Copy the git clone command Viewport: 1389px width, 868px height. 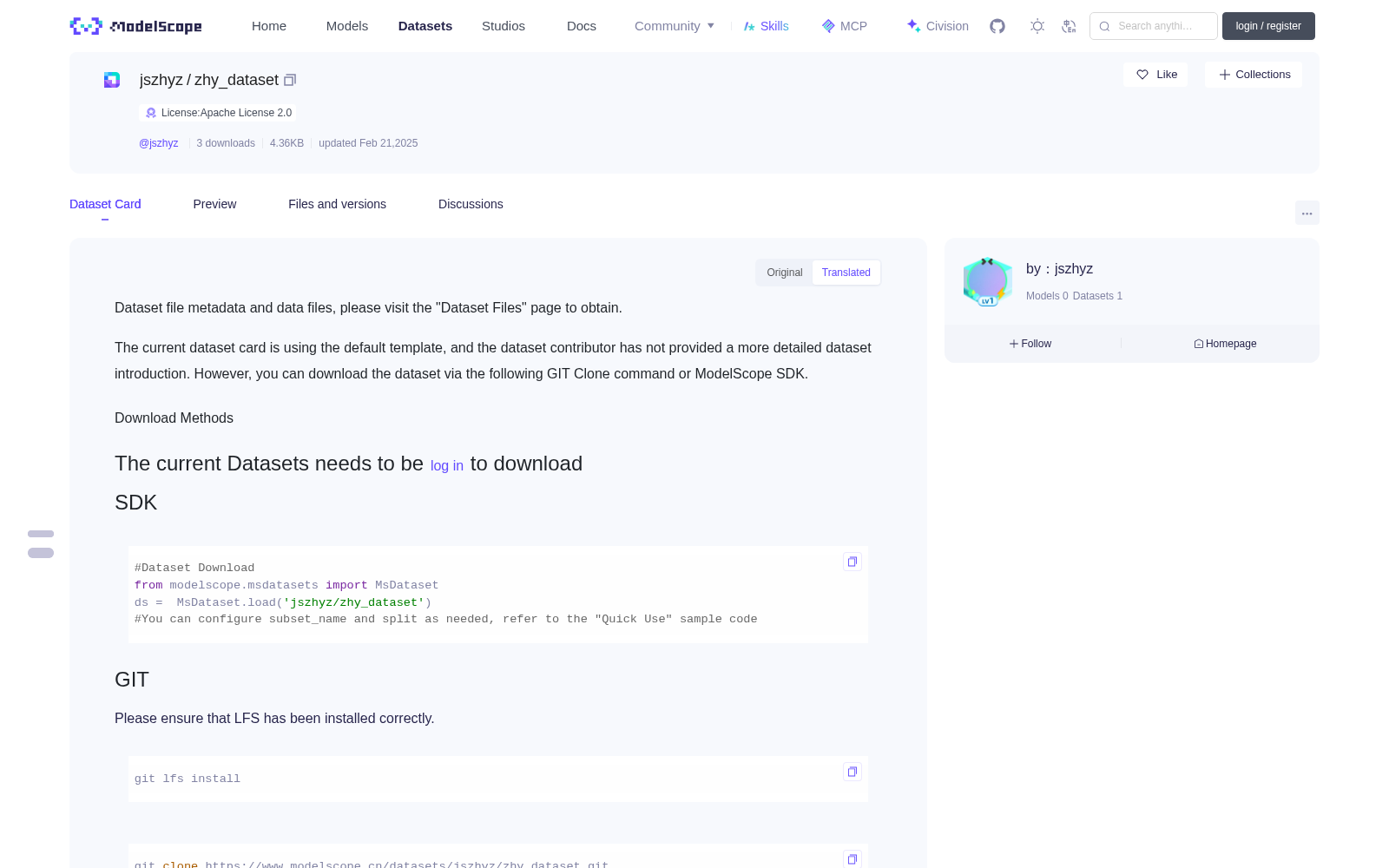852,858
